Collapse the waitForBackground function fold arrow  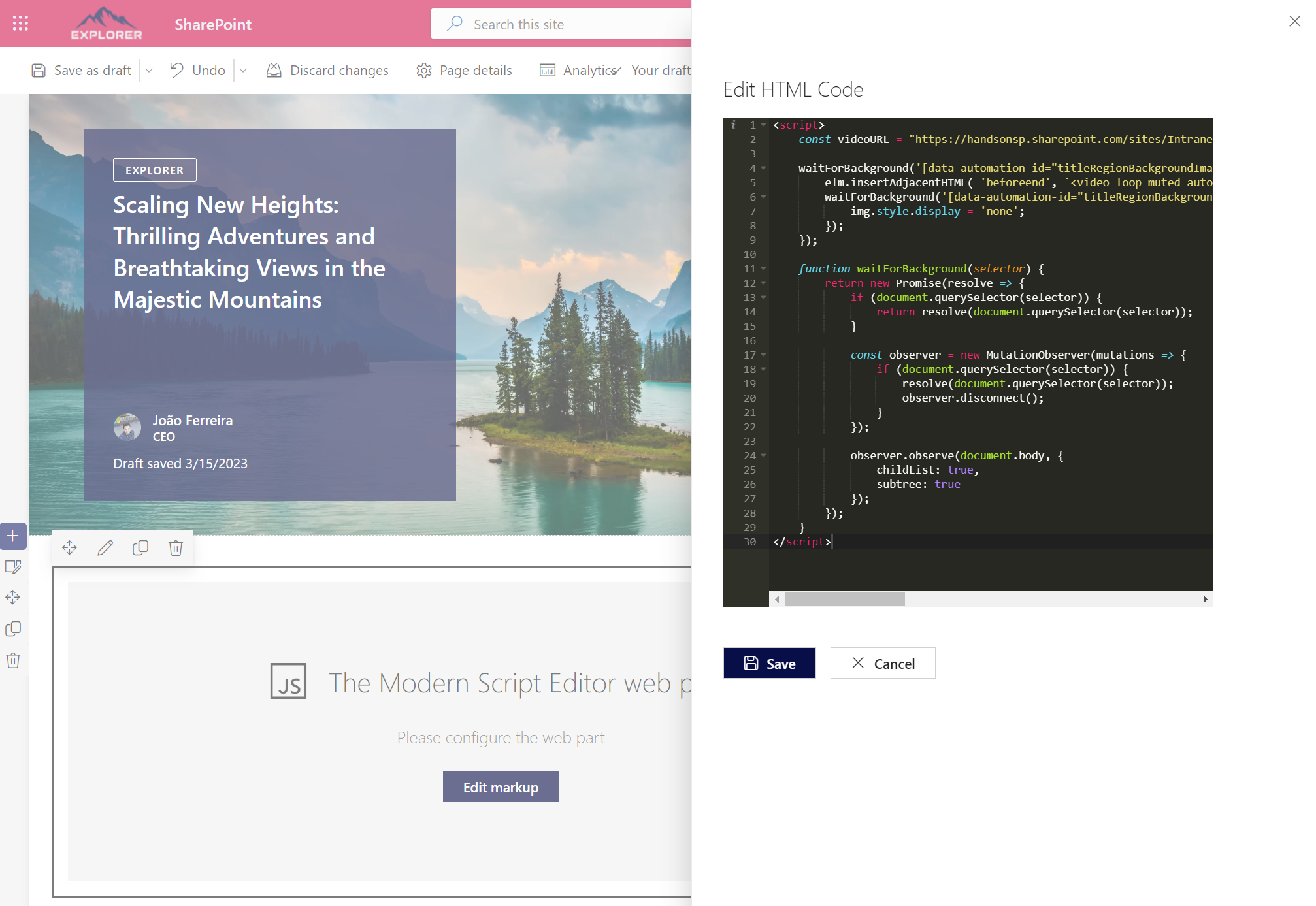(763, 268)
